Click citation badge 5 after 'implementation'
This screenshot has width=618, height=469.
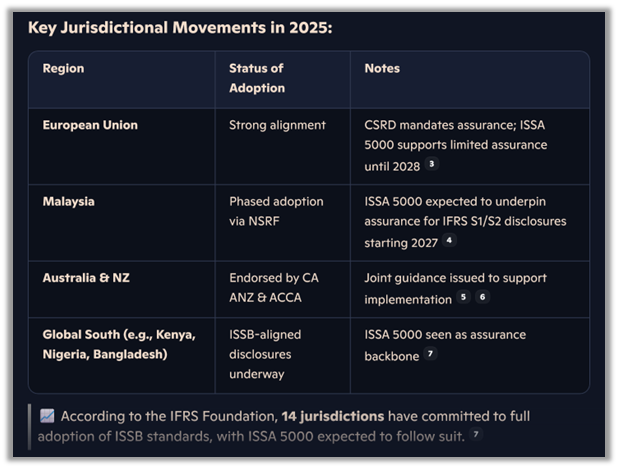coord(463,298)
